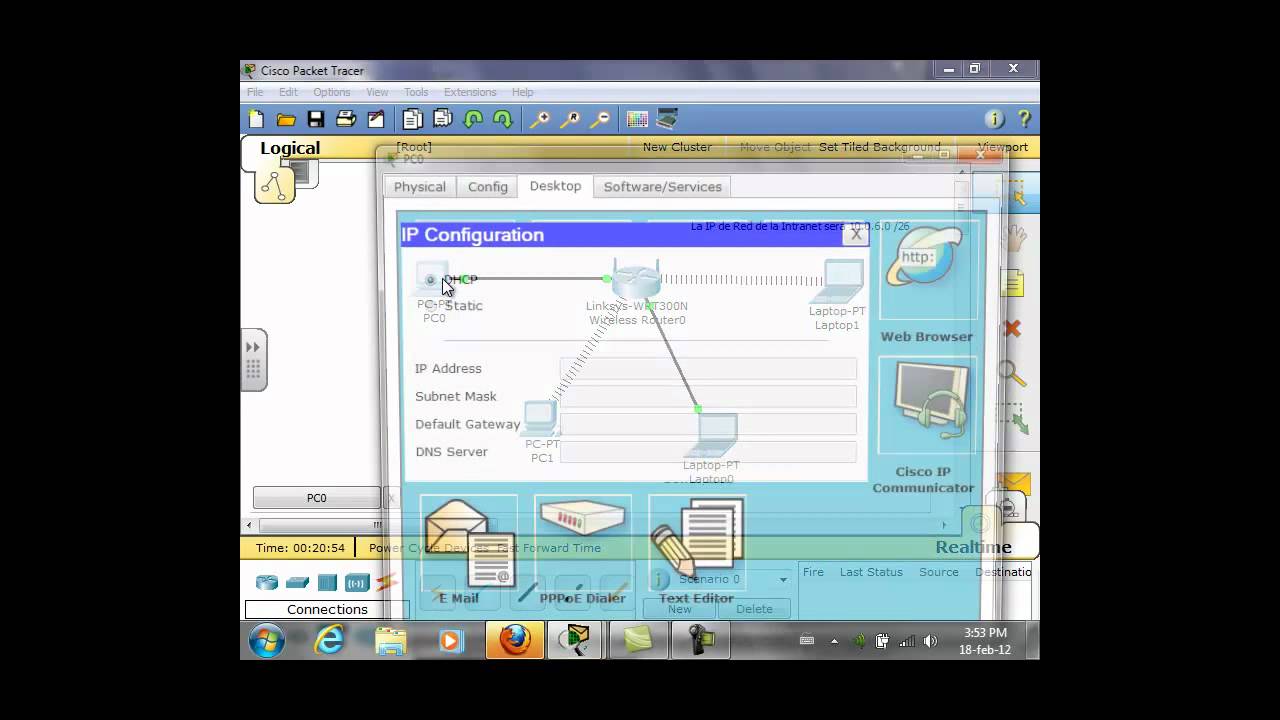Select the Connections lightning category
Image resolution: width=1280 pixels, height=720 pixels.
387,582
